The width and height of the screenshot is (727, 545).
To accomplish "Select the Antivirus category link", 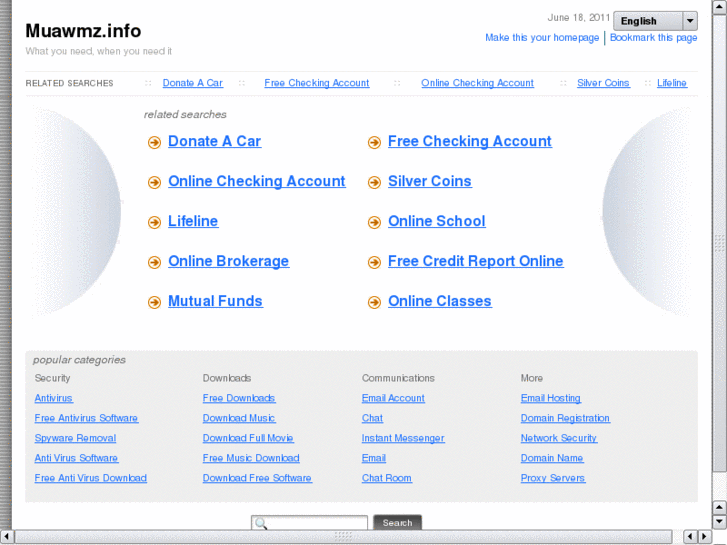I will coord(53,398).
